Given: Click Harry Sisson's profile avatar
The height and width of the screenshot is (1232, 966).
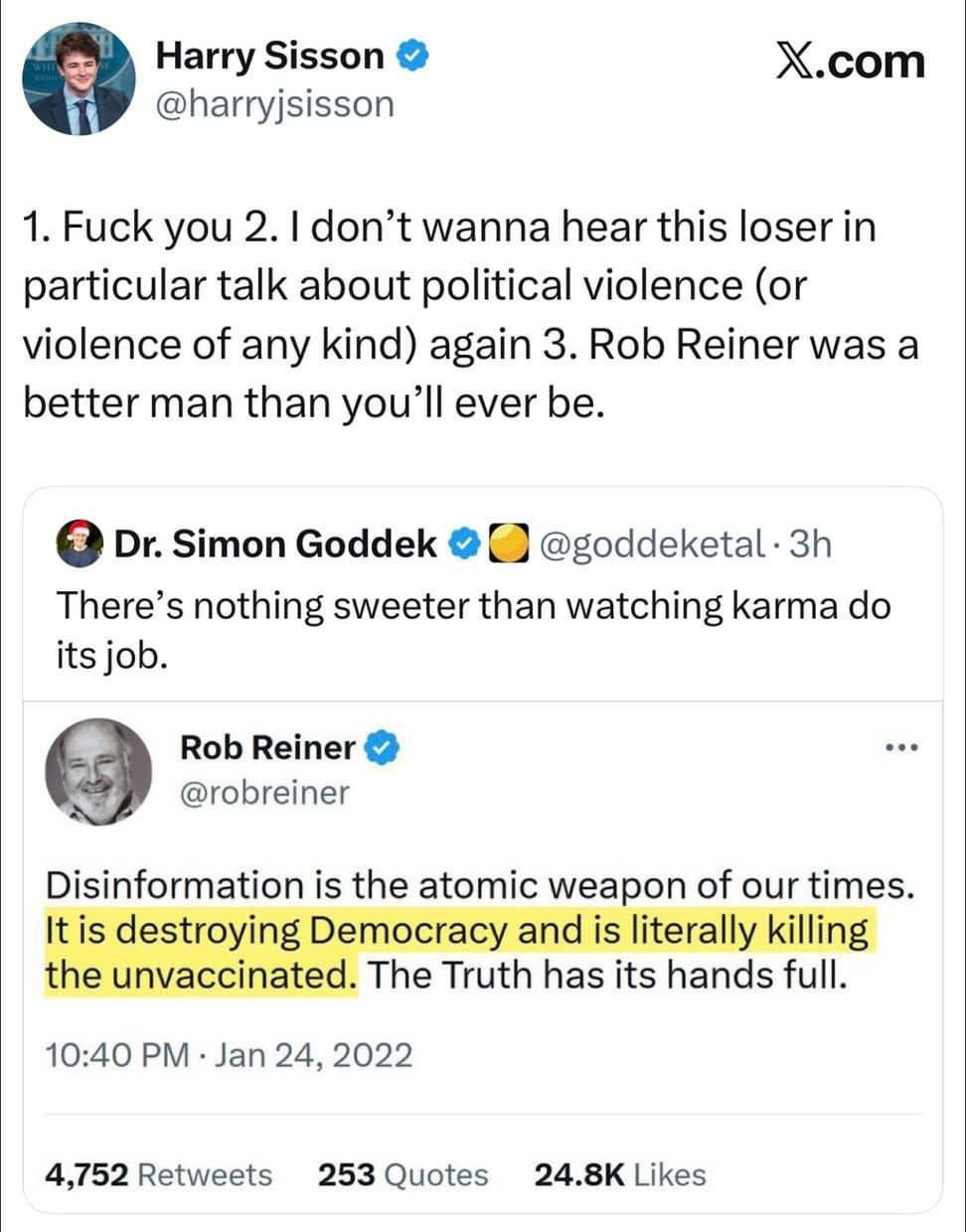Looking at the screenshot, I should pyautogui.click(x=80, y=79).
